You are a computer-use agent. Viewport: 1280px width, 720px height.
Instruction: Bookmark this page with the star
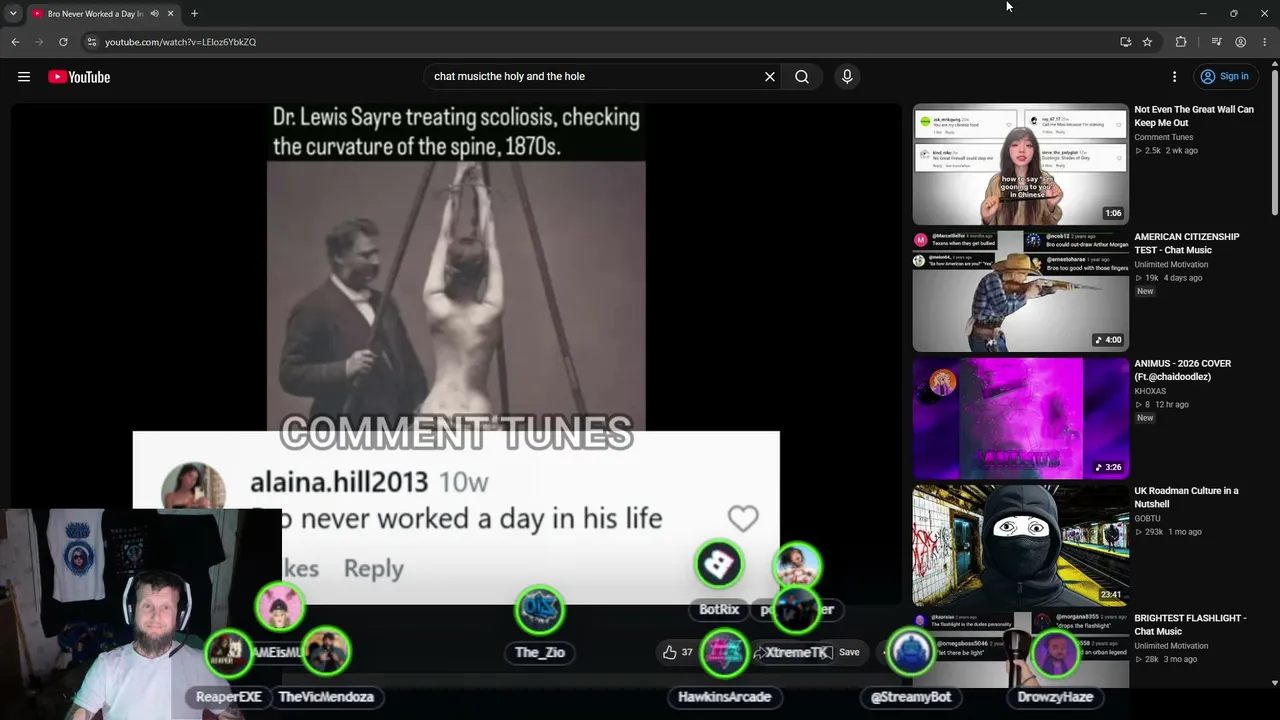click(x=1147, y=42)
